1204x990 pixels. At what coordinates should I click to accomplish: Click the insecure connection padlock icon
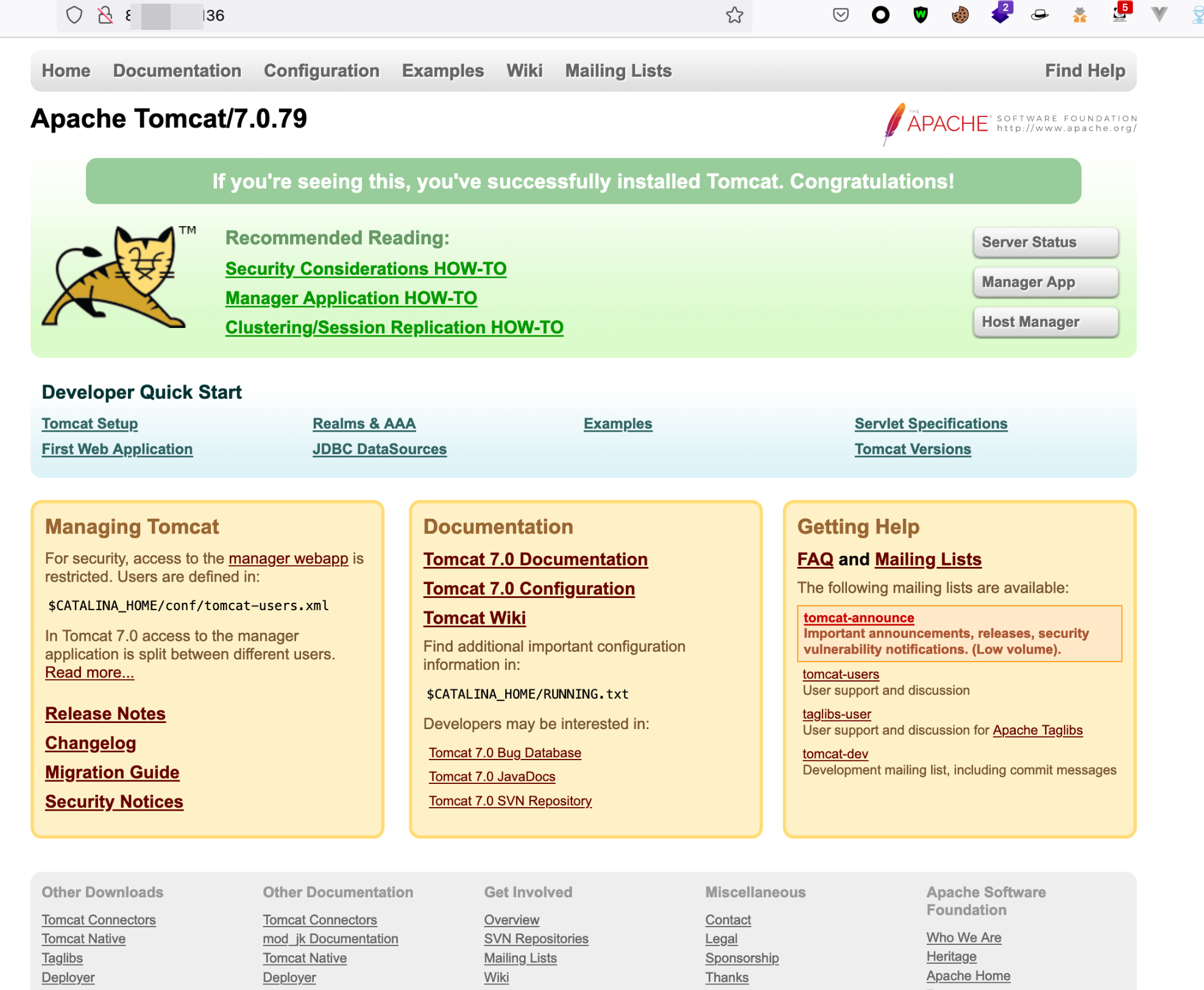point(105,15)
